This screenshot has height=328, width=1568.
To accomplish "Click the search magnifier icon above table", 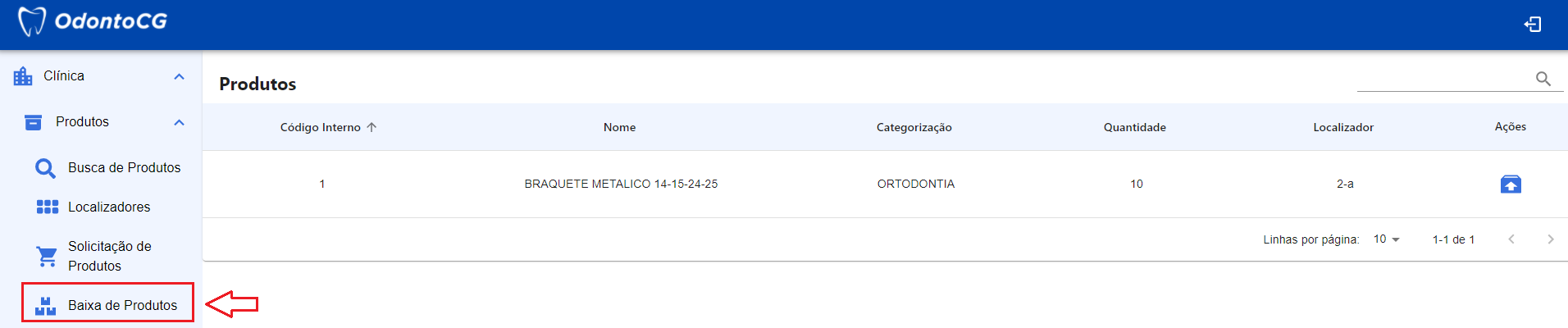I will pyautogui.click(x=1543, y=79).
